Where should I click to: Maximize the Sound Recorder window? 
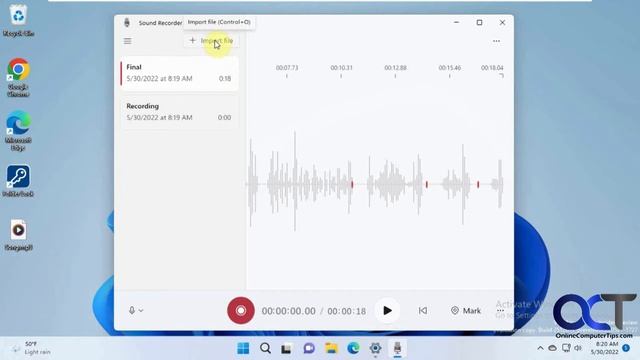click(479, 22)
